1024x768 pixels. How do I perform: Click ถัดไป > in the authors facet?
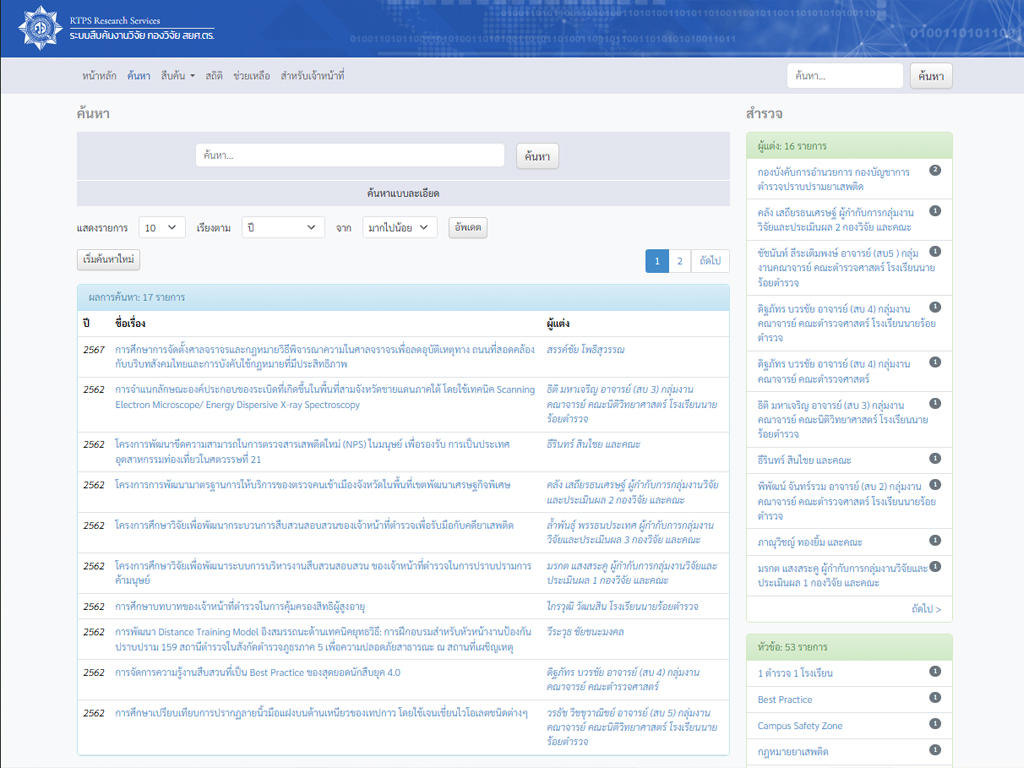point(925,608)
